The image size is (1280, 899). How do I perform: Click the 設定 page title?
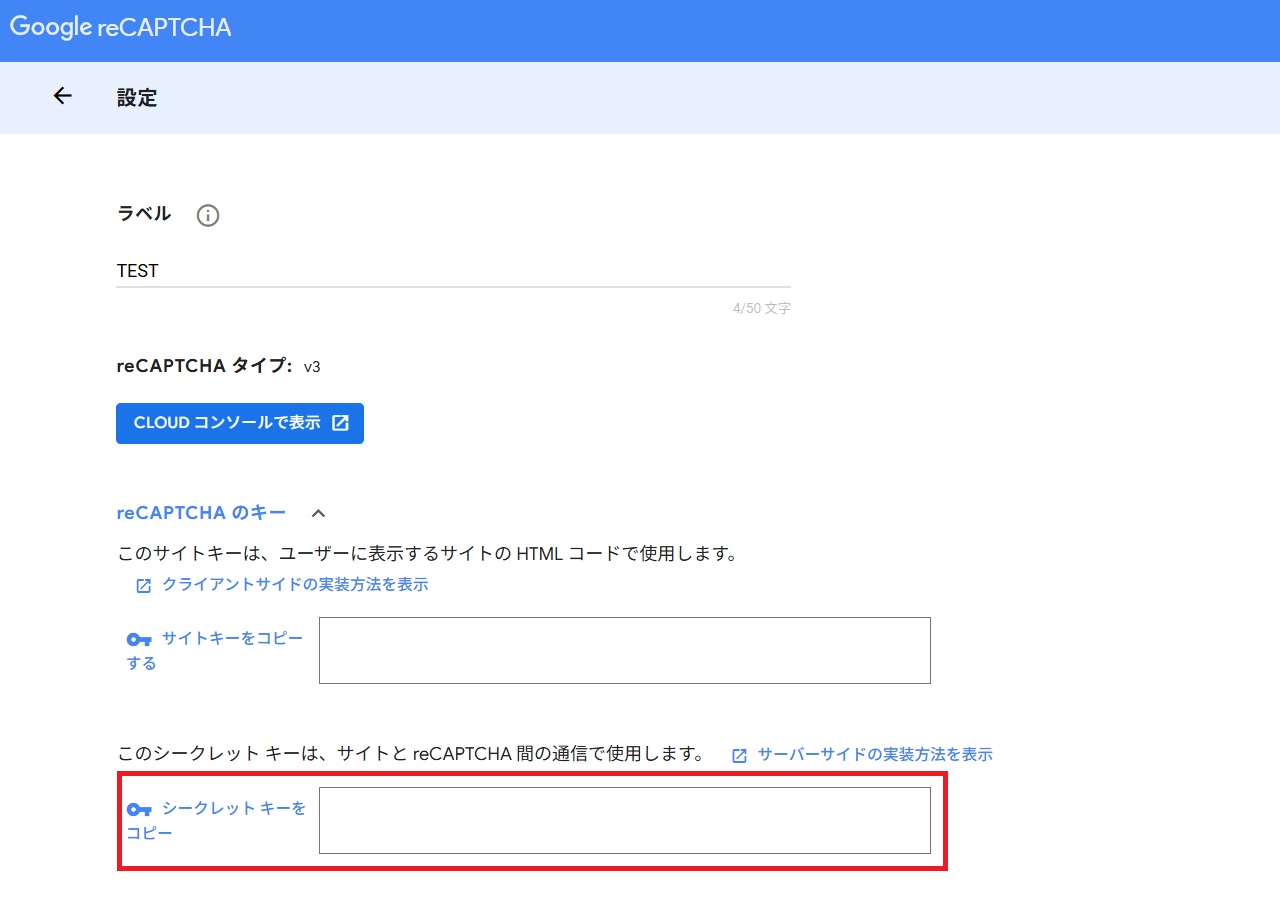[x=137, y=97]
